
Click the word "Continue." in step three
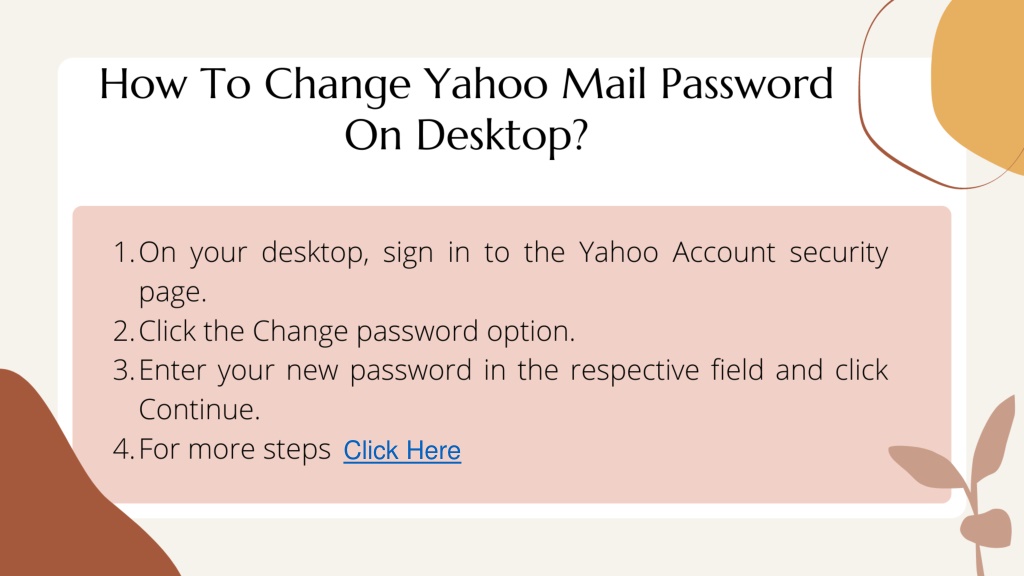199,410
